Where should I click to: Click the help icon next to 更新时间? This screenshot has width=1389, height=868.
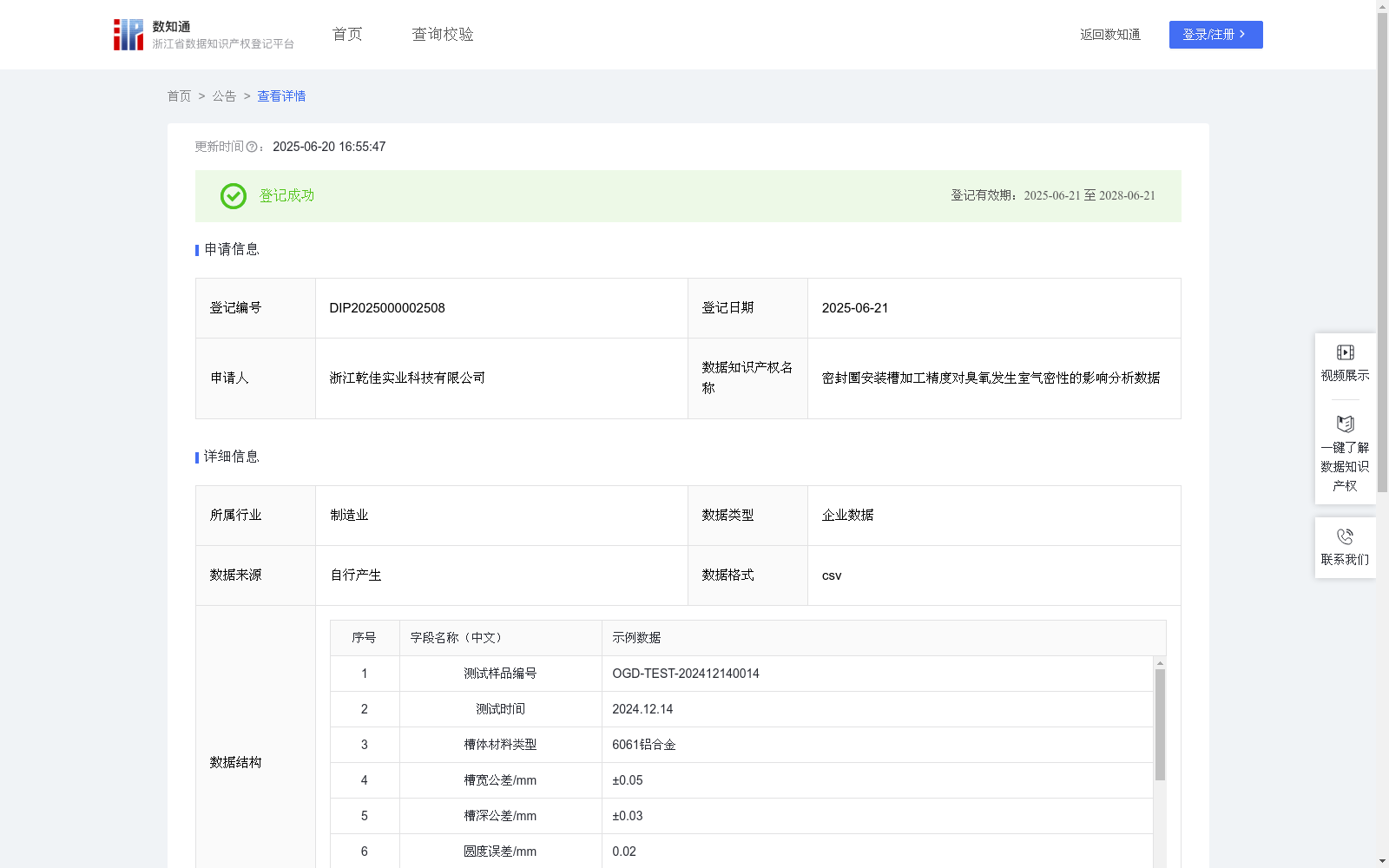[252, 148]
